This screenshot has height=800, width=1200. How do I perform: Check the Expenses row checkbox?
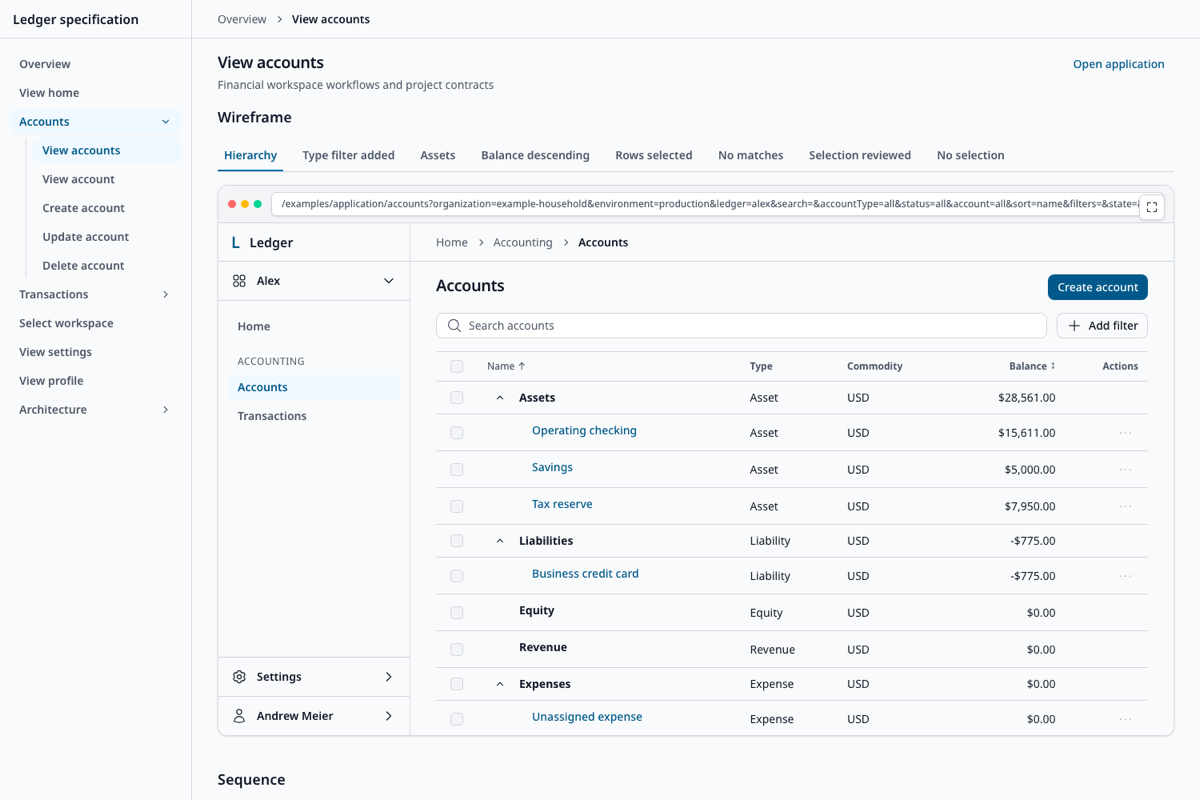pyautogui.click(x=457, y=684)
